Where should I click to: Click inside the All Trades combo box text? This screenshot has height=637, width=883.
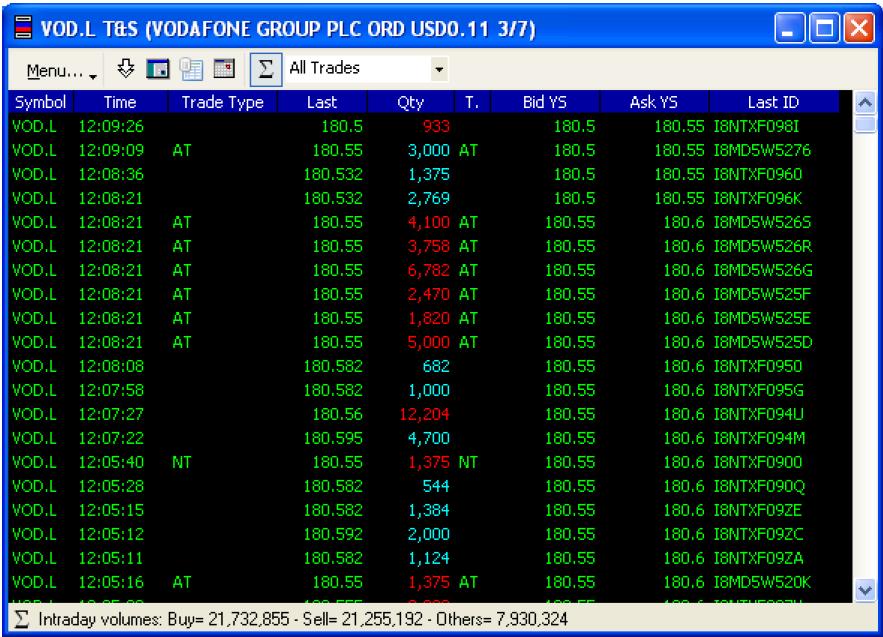(x=350, y=69)
